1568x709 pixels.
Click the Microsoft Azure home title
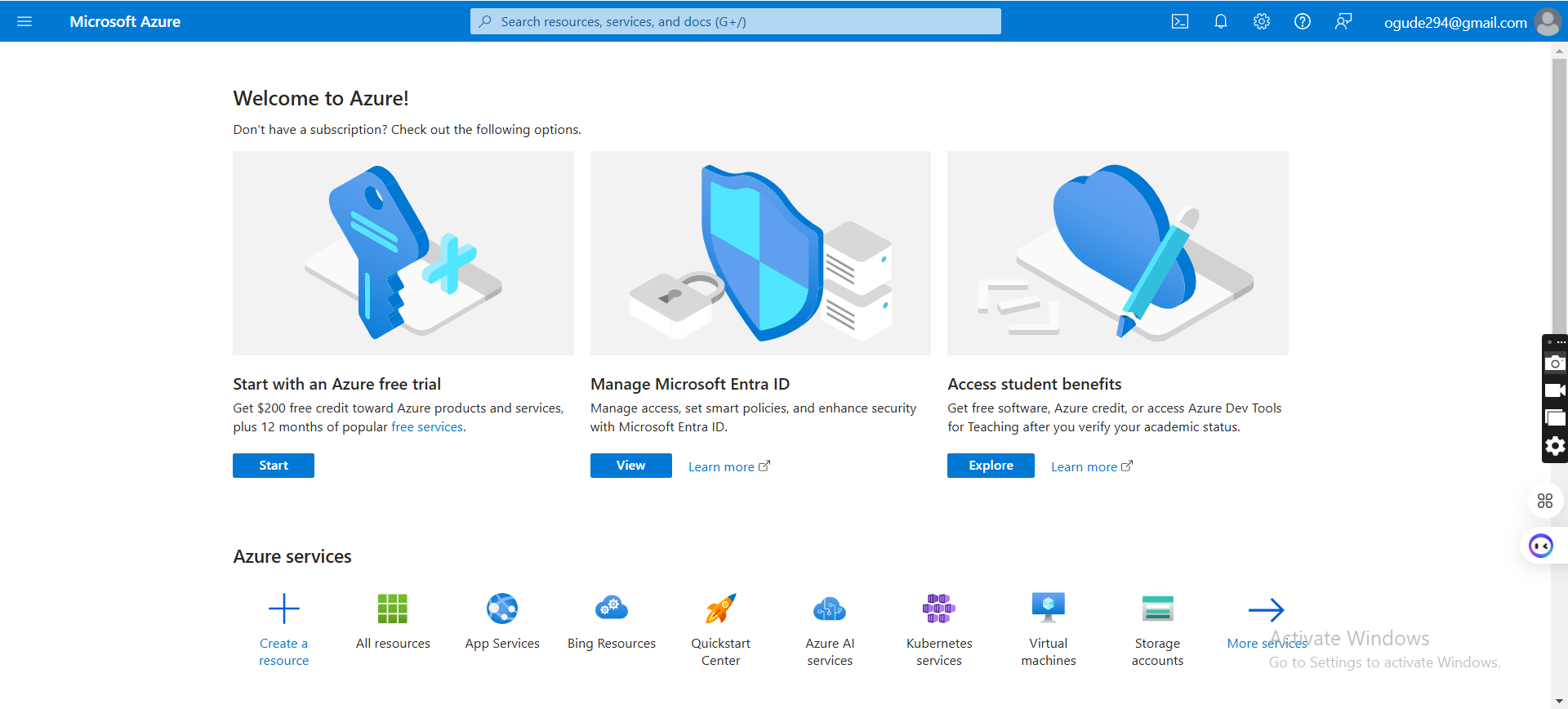(125, 21)
